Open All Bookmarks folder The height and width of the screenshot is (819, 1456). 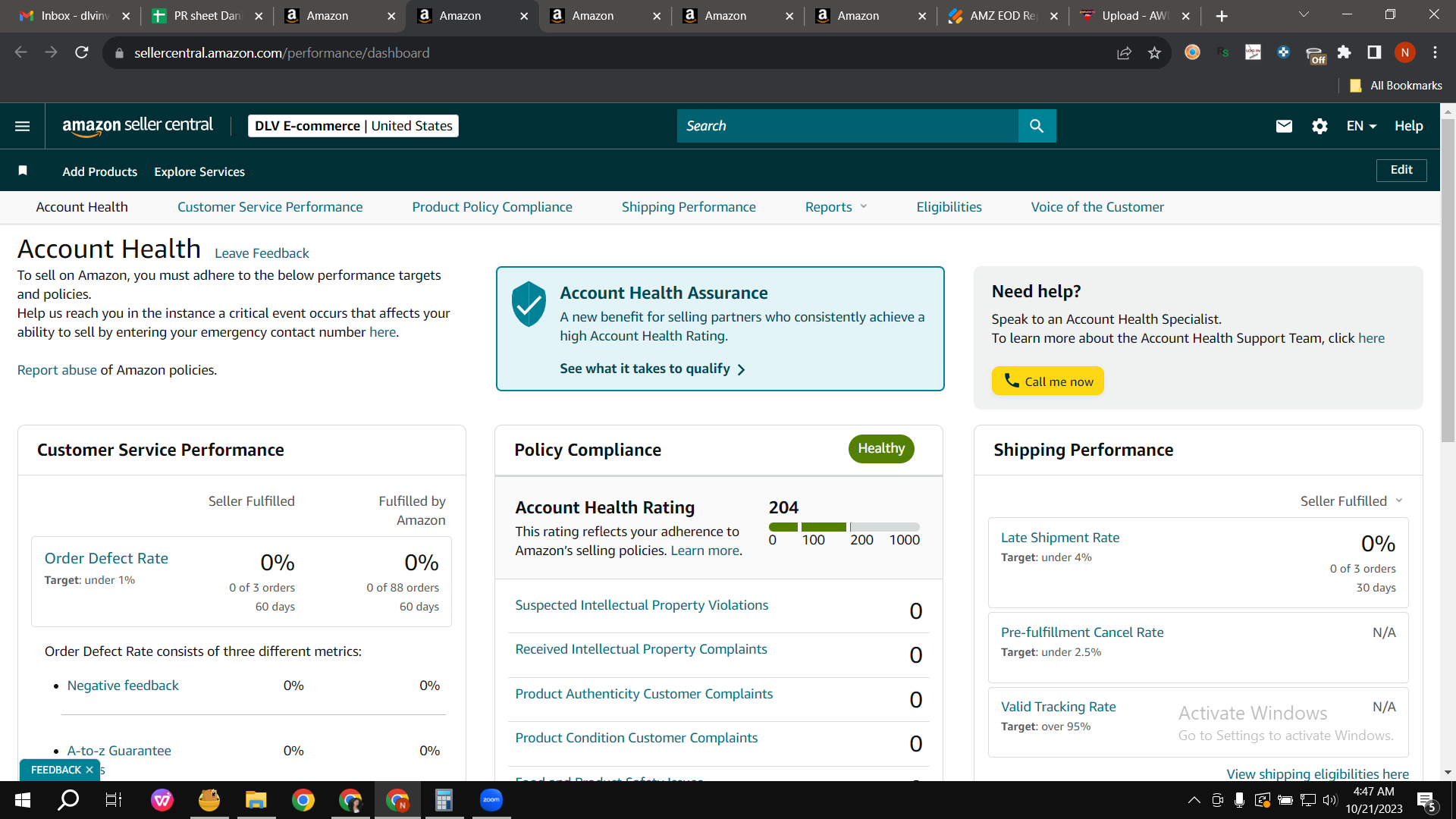pyautogui.click(x=1396, y=86)
